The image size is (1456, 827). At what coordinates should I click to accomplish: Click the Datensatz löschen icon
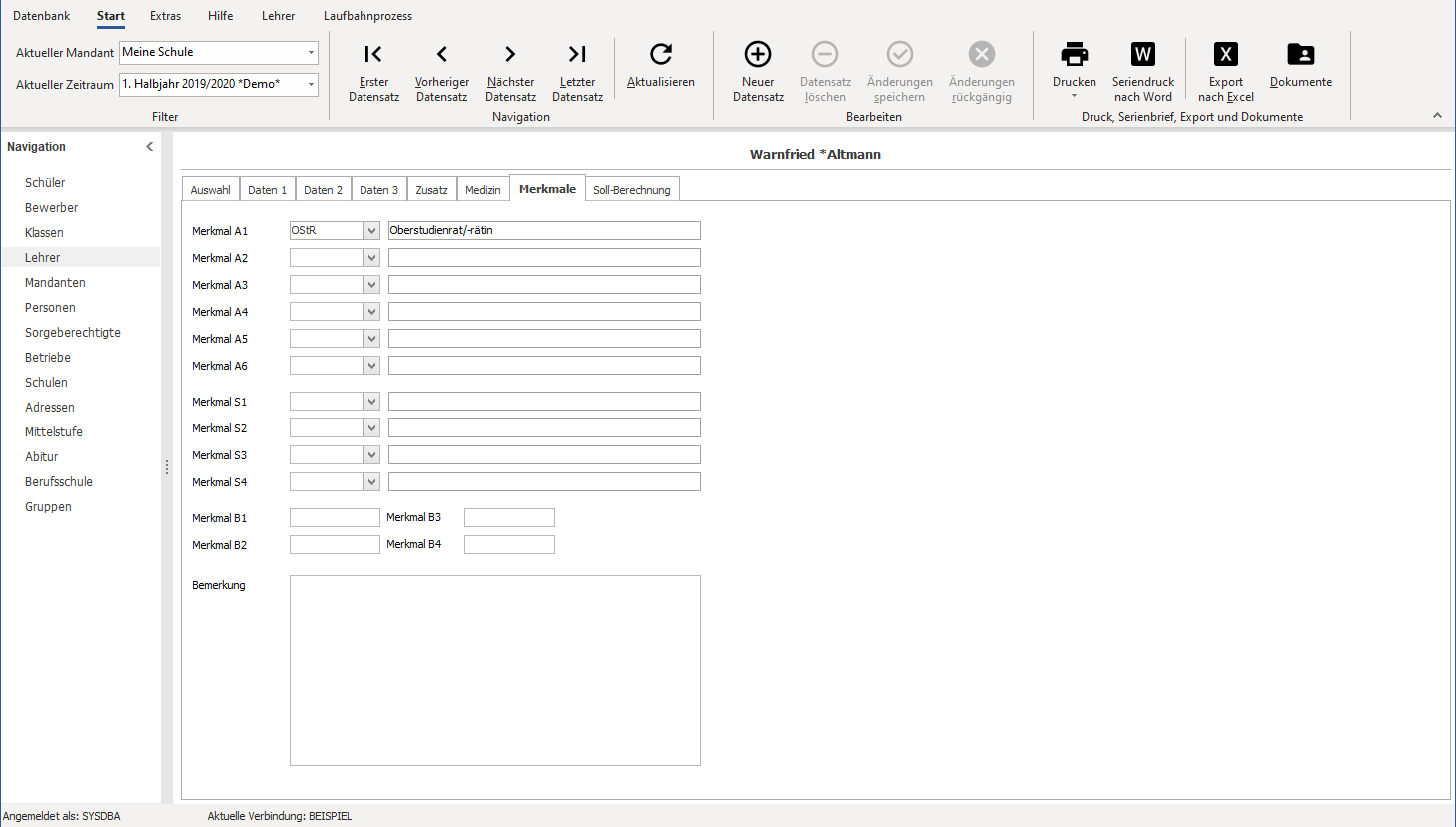click(825, 54)
